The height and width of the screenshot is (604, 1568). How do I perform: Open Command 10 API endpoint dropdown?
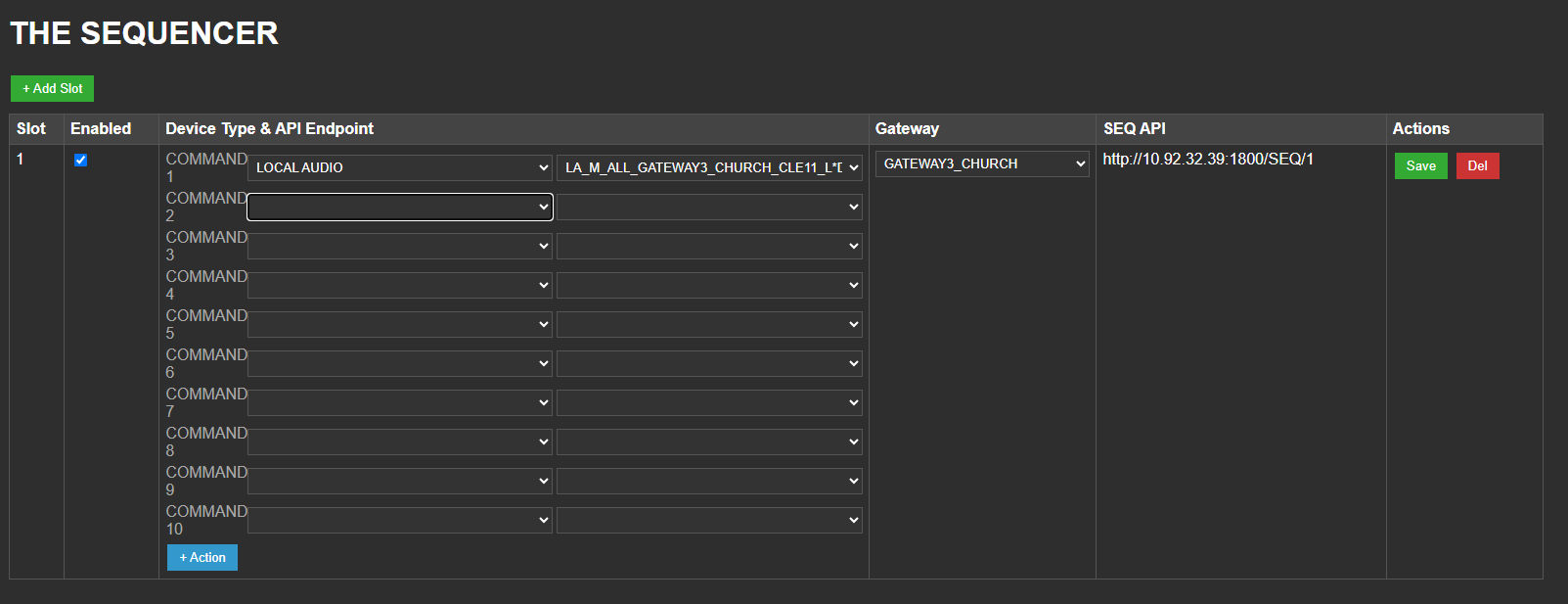(x=709, y=520)
